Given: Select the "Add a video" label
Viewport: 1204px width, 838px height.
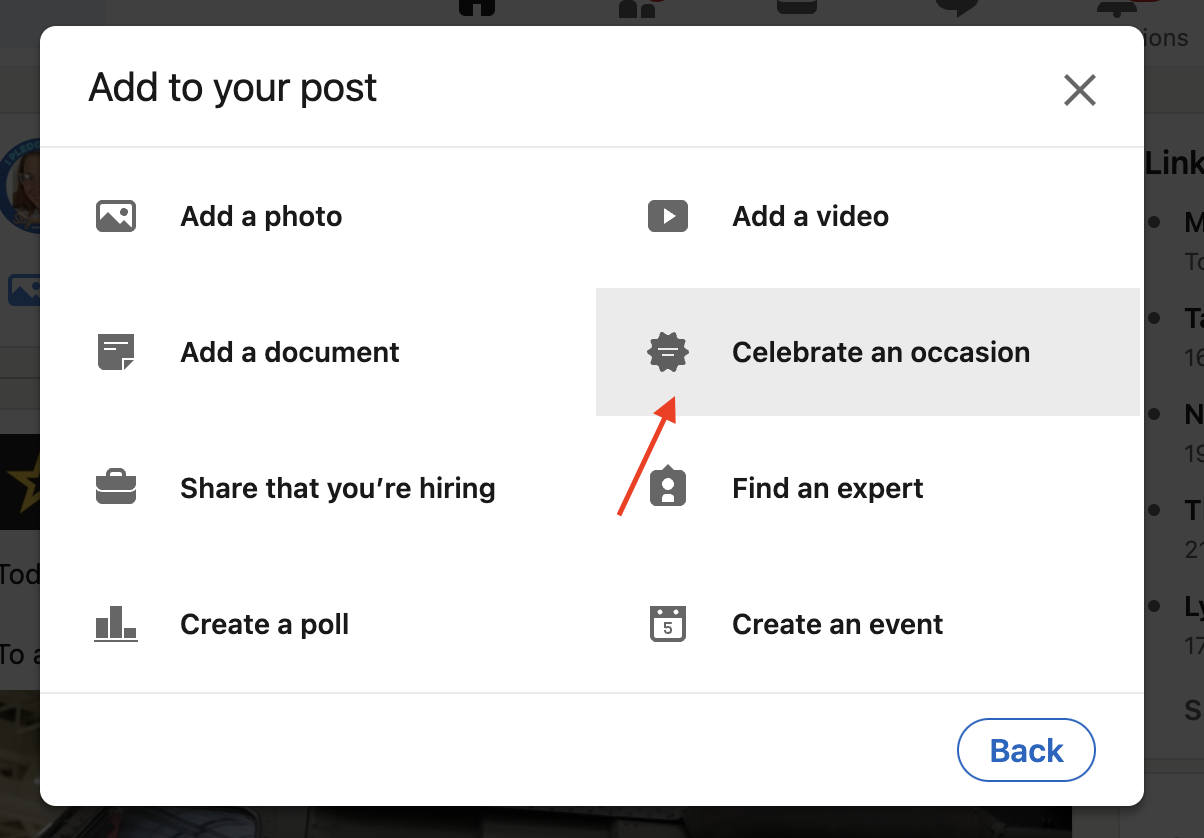Looking at the screenshot, I should [x=810, y=216].
